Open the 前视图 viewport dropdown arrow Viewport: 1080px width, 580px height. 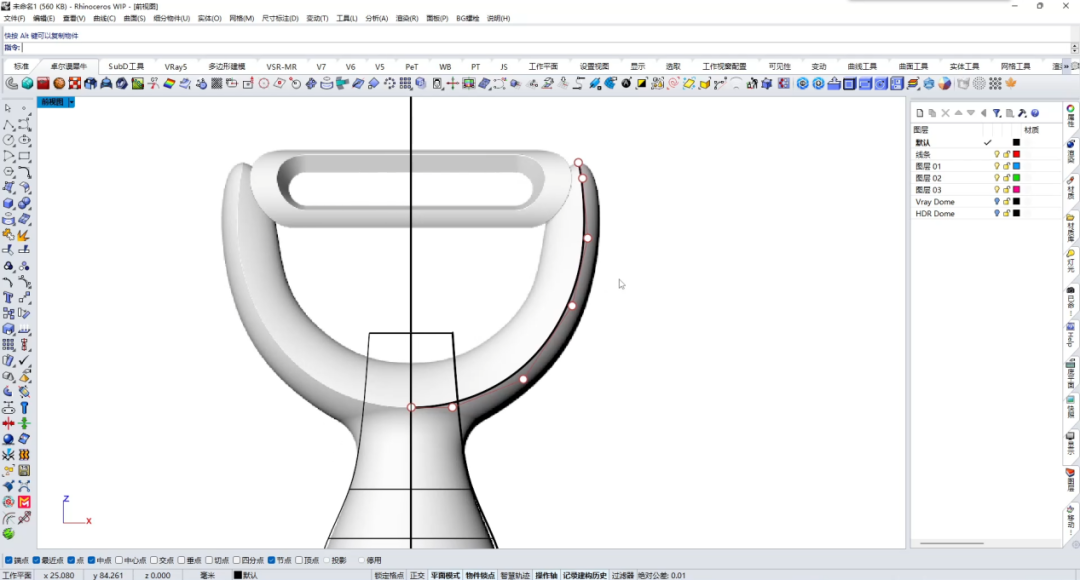(x=71, y=102)
